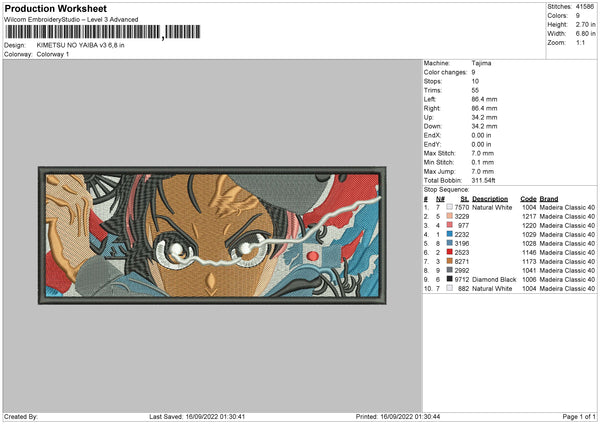
Task: Select the Max Jump value 7.0 mm
Action: [x=483, y=171]
